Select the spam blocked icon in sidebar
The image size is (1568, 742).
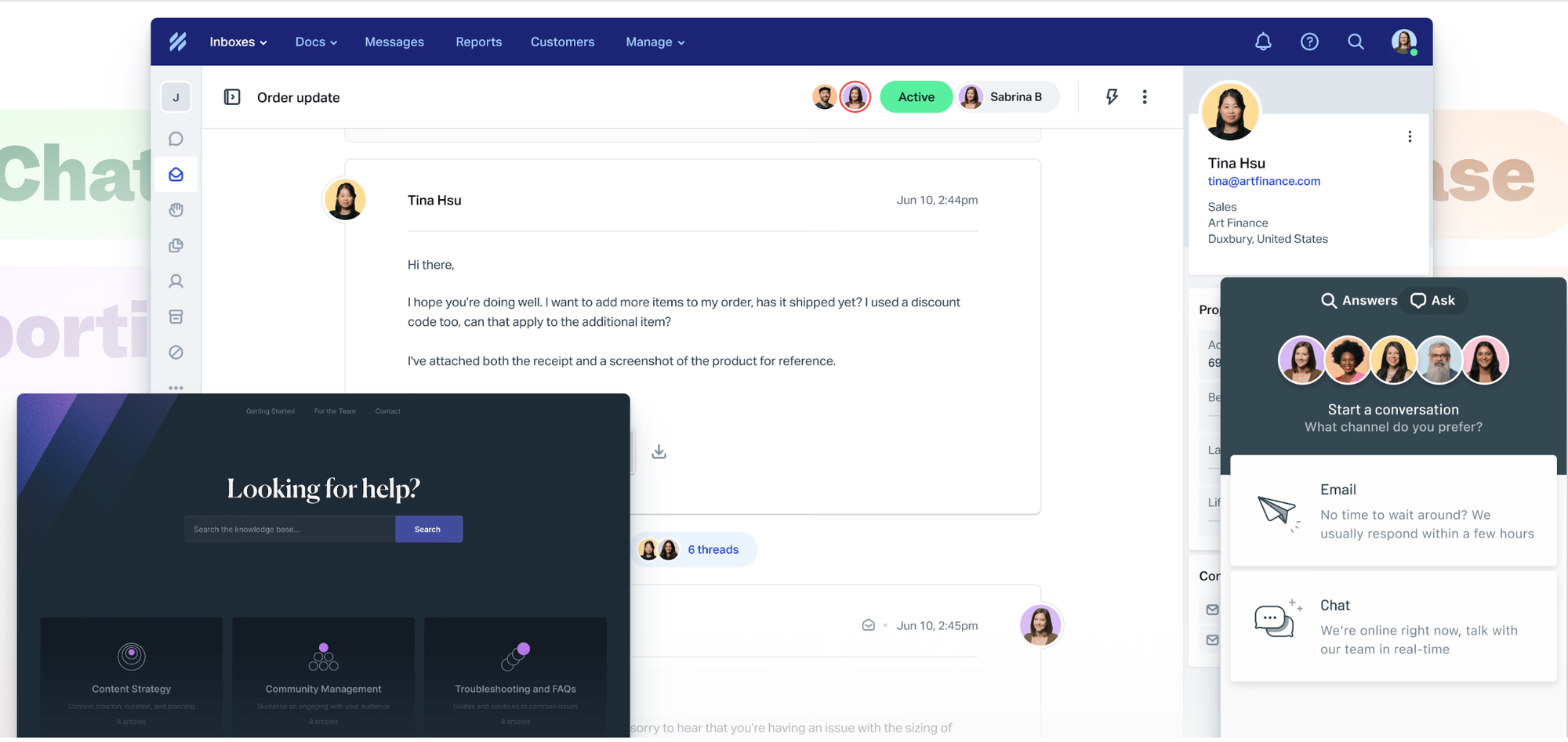click(176, 353)
